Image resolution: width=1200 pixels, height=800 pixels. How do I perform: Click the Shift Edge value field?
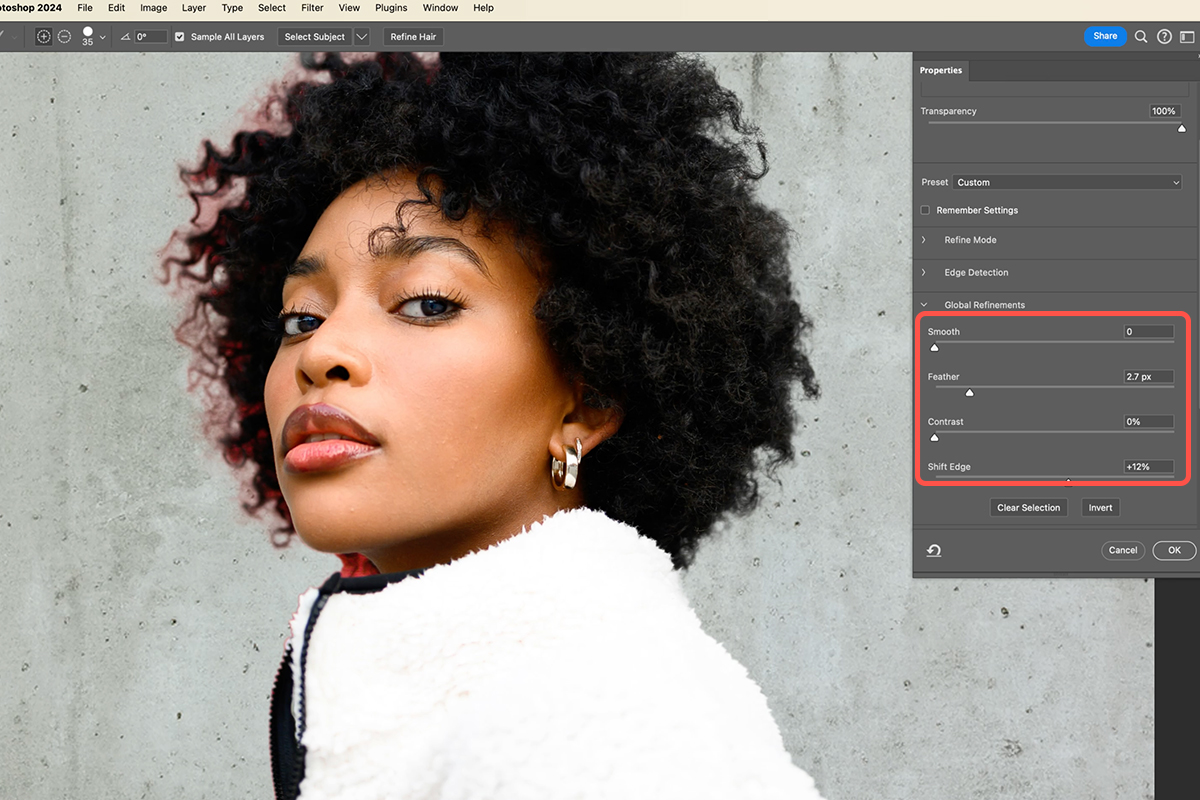pos(1148,466)
